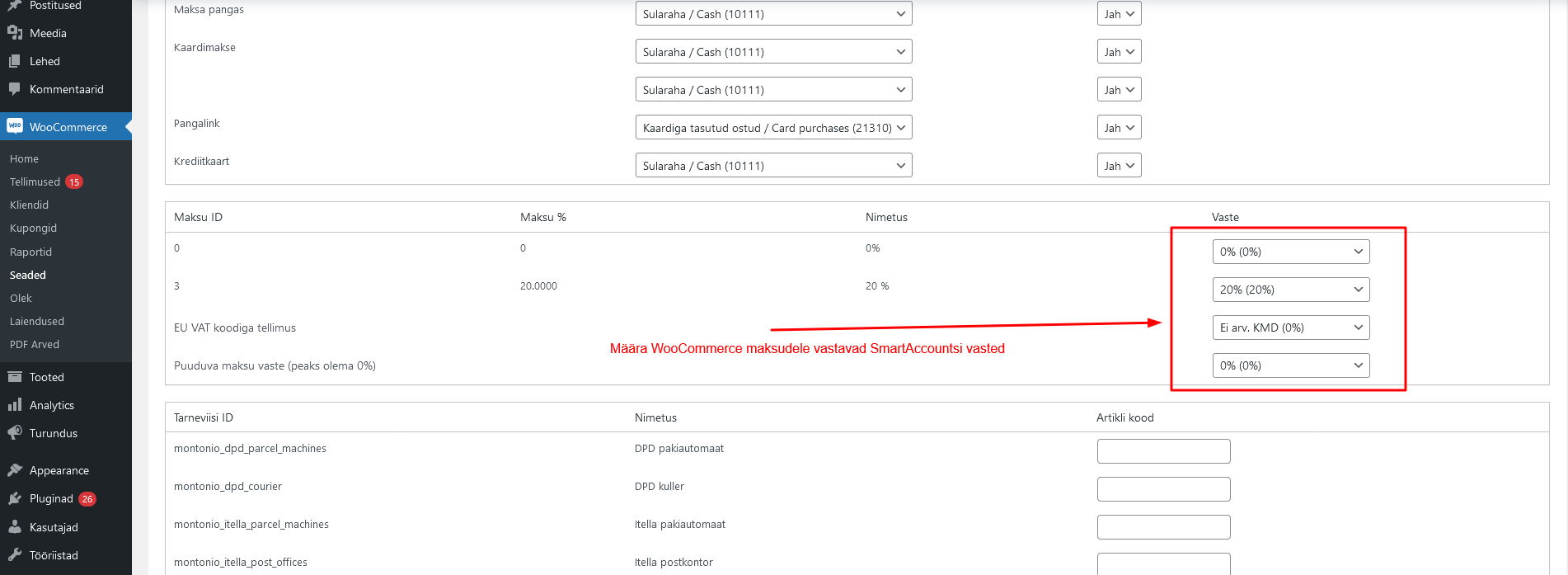Change the Jah selector in Pangalink row
Viewport: 1568px width, 575px height.
(1119, 128)
